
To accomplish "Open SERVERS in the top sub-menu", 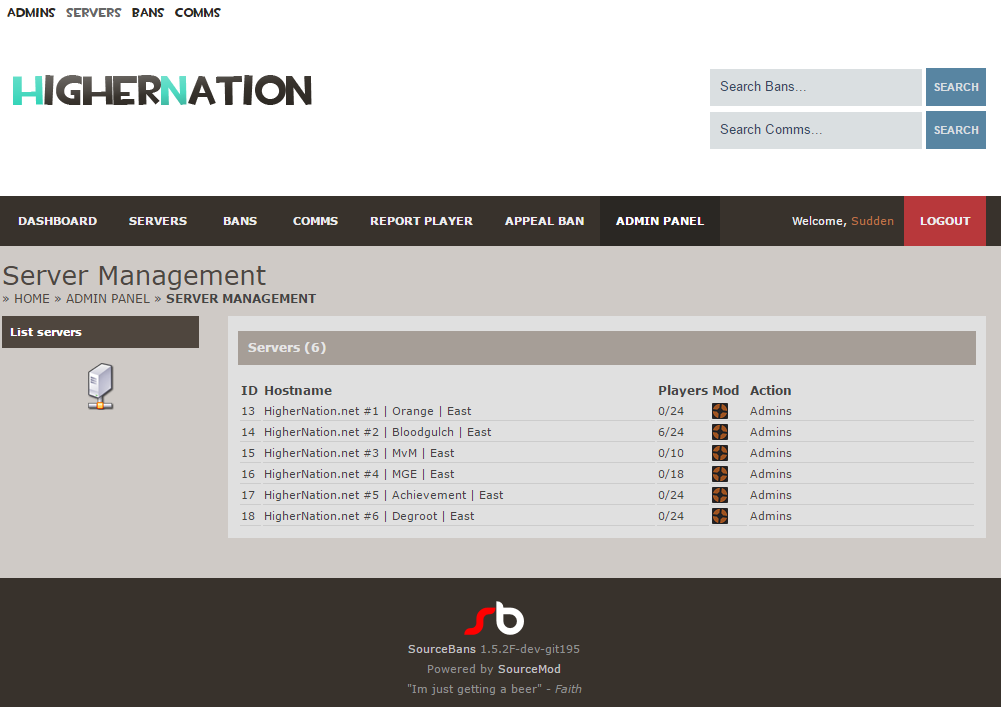I will [x=93, y=13].
